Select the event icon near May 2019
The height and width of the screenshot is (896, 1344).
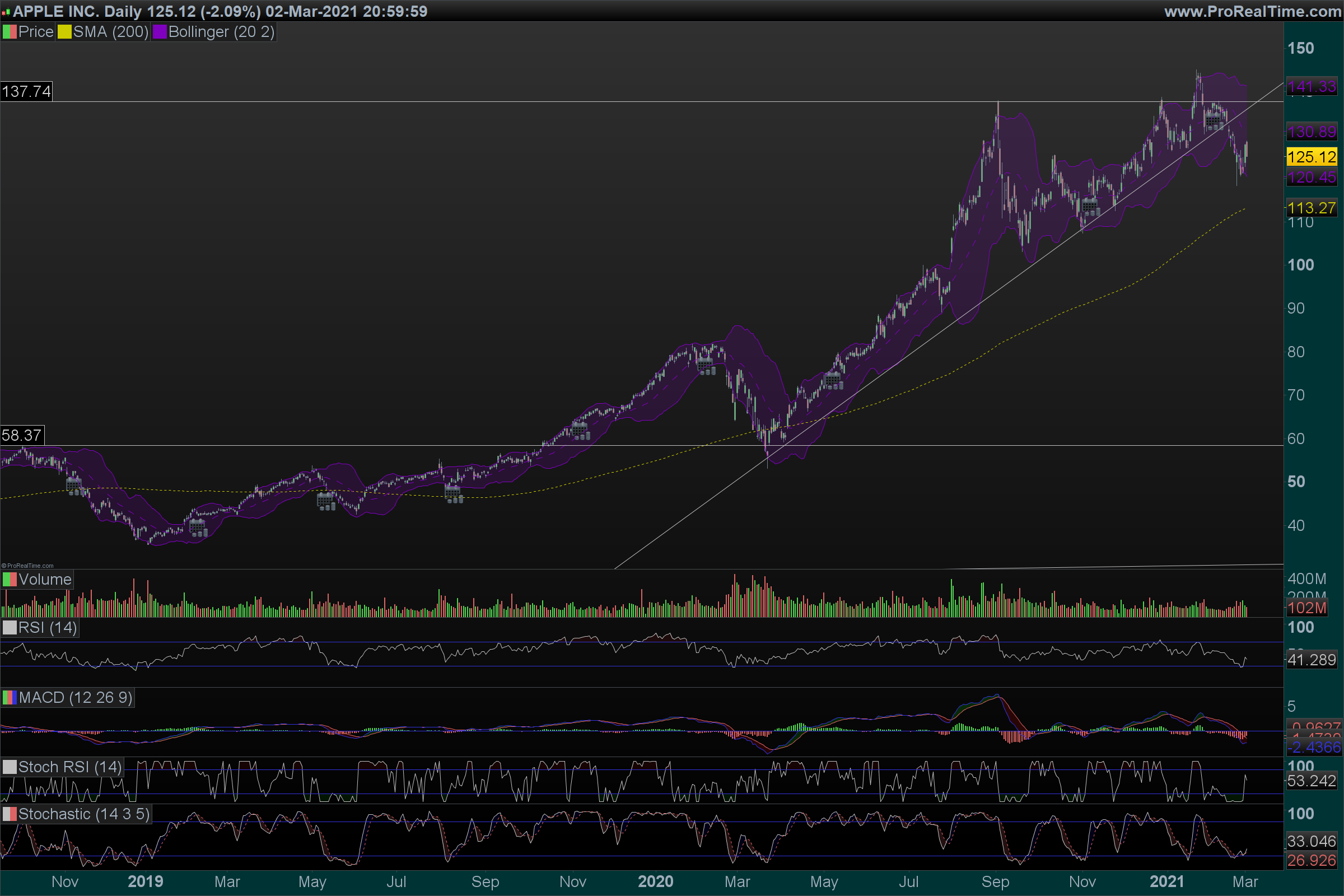pyautogui.click(x=326, y=502)
